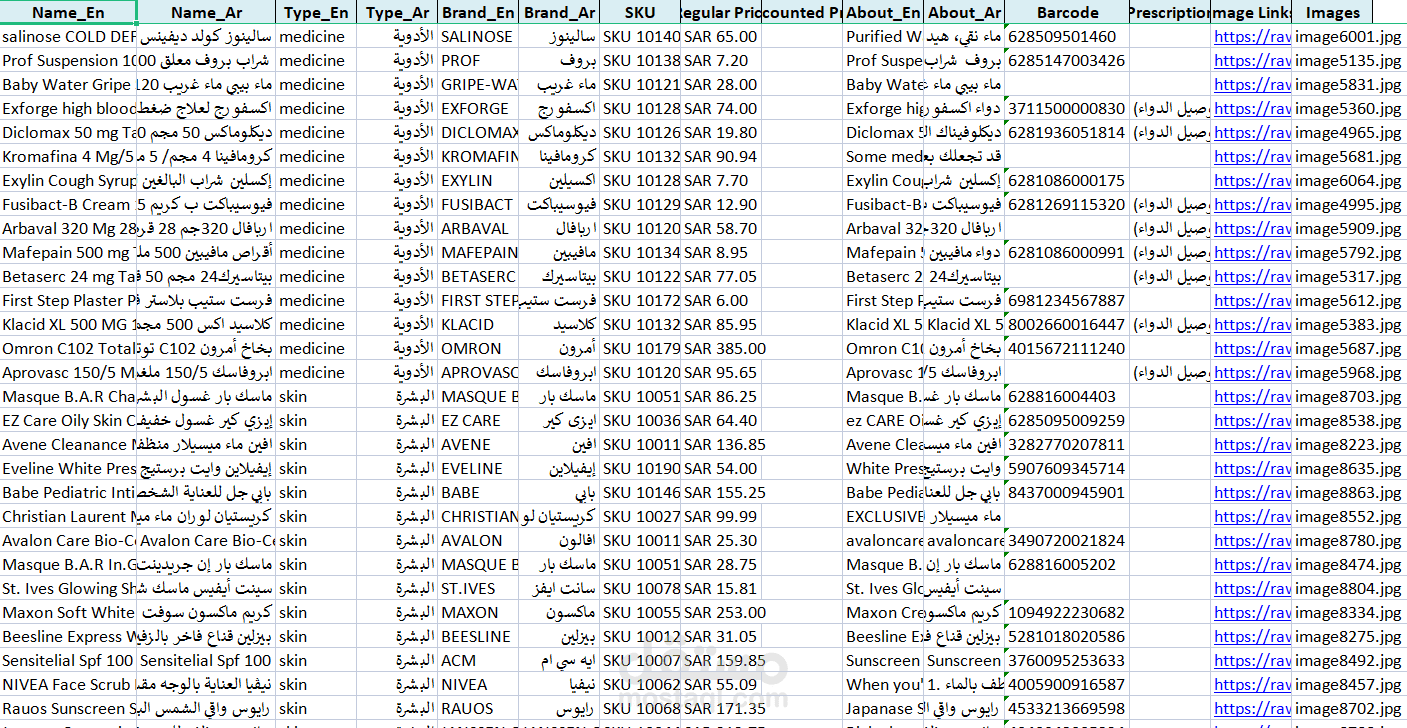The image size is (1407, 728).
Task: Select brand cell SALINOSE
Action: [x=478, y=37]
